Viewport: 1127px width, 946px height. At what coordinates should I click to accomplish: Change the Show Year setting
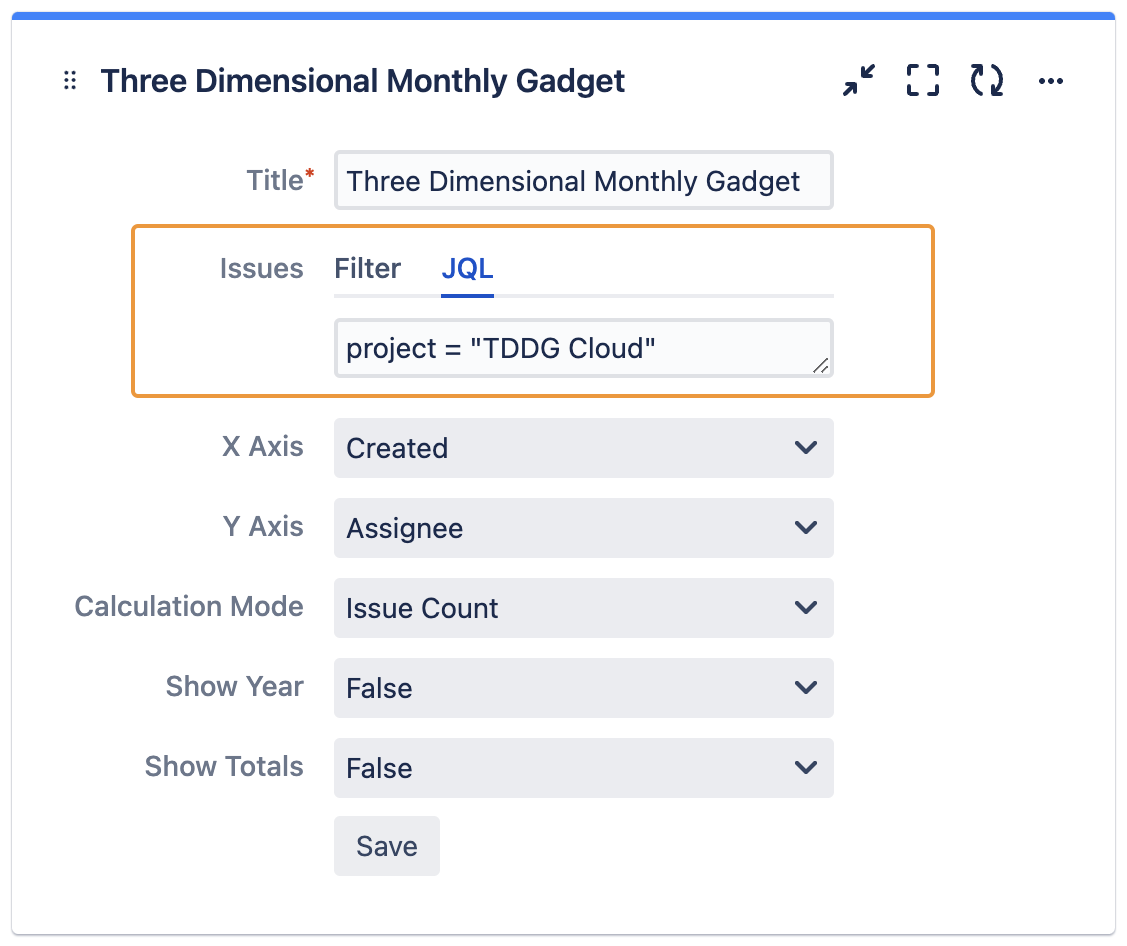pyautogui.click(x=583, y=688)
